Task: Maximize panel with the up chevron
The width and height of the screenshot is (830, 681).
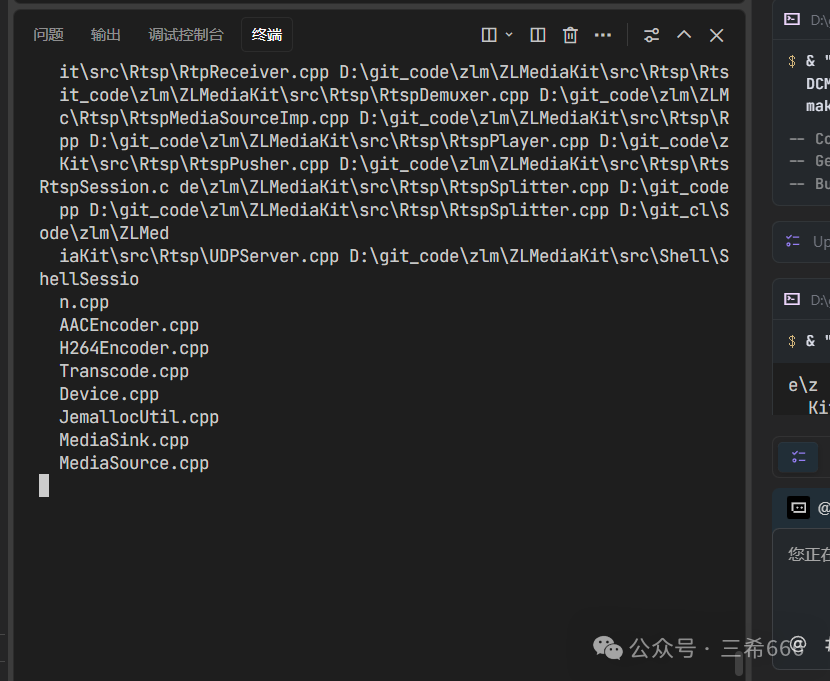Action: (x=684, y=35)
